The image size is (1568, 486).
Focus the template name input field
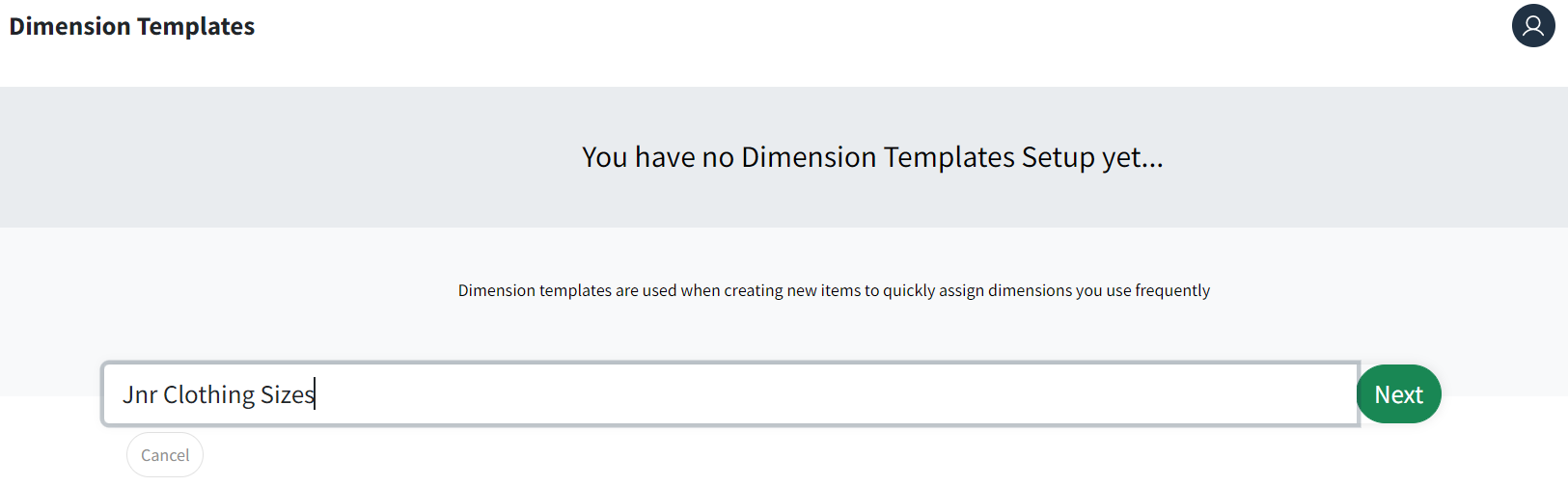(x=730, y=394)
